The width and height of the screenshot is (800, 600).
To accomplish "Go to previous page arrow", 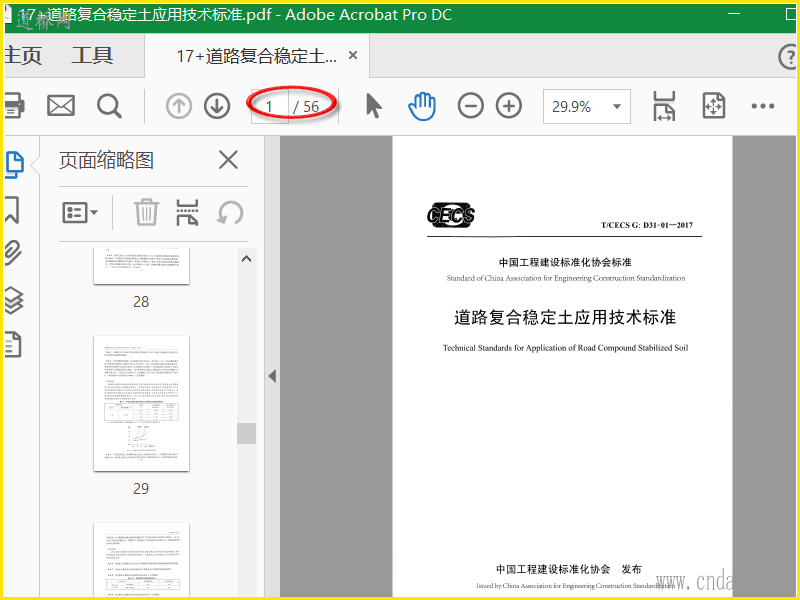I will [x=179, y=106].
